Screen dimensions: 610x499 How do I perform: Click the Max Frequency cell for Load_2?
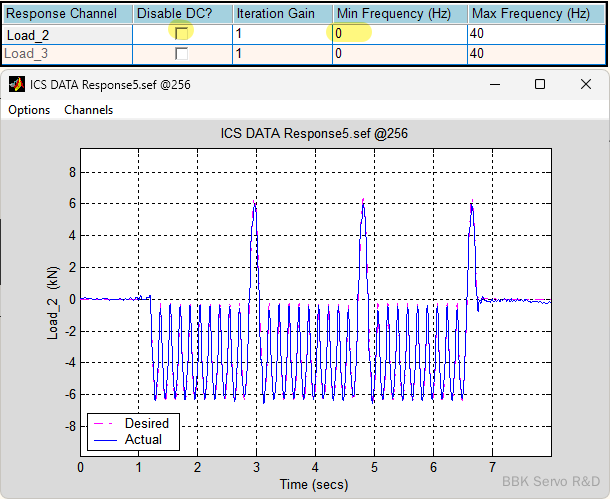(535, 34)
